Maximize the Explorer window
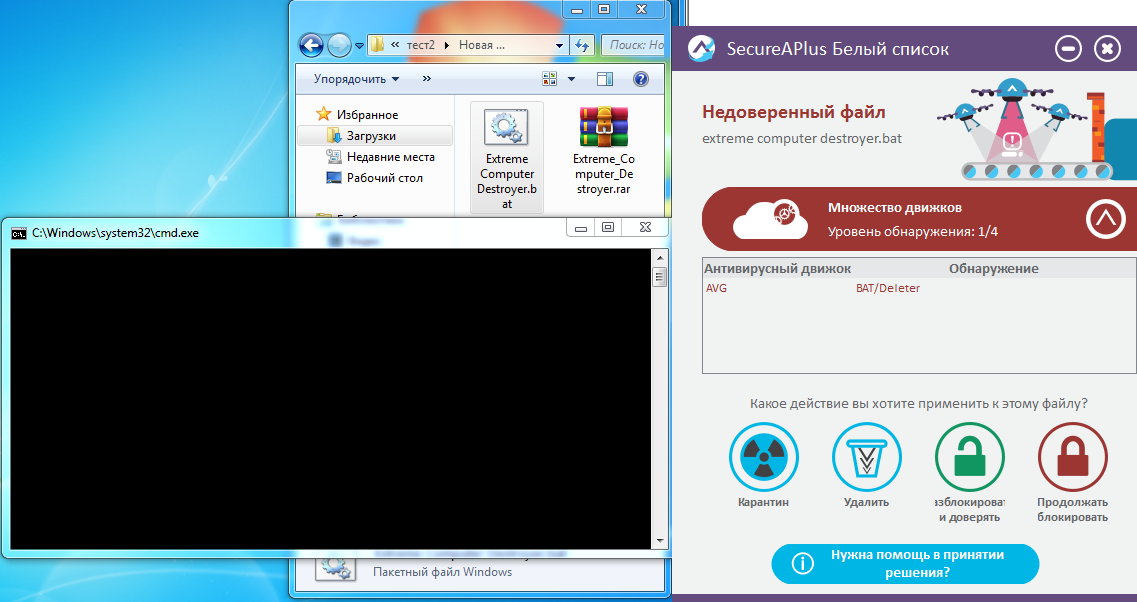Screen dimensions: 1137x602 click(603, 10)
